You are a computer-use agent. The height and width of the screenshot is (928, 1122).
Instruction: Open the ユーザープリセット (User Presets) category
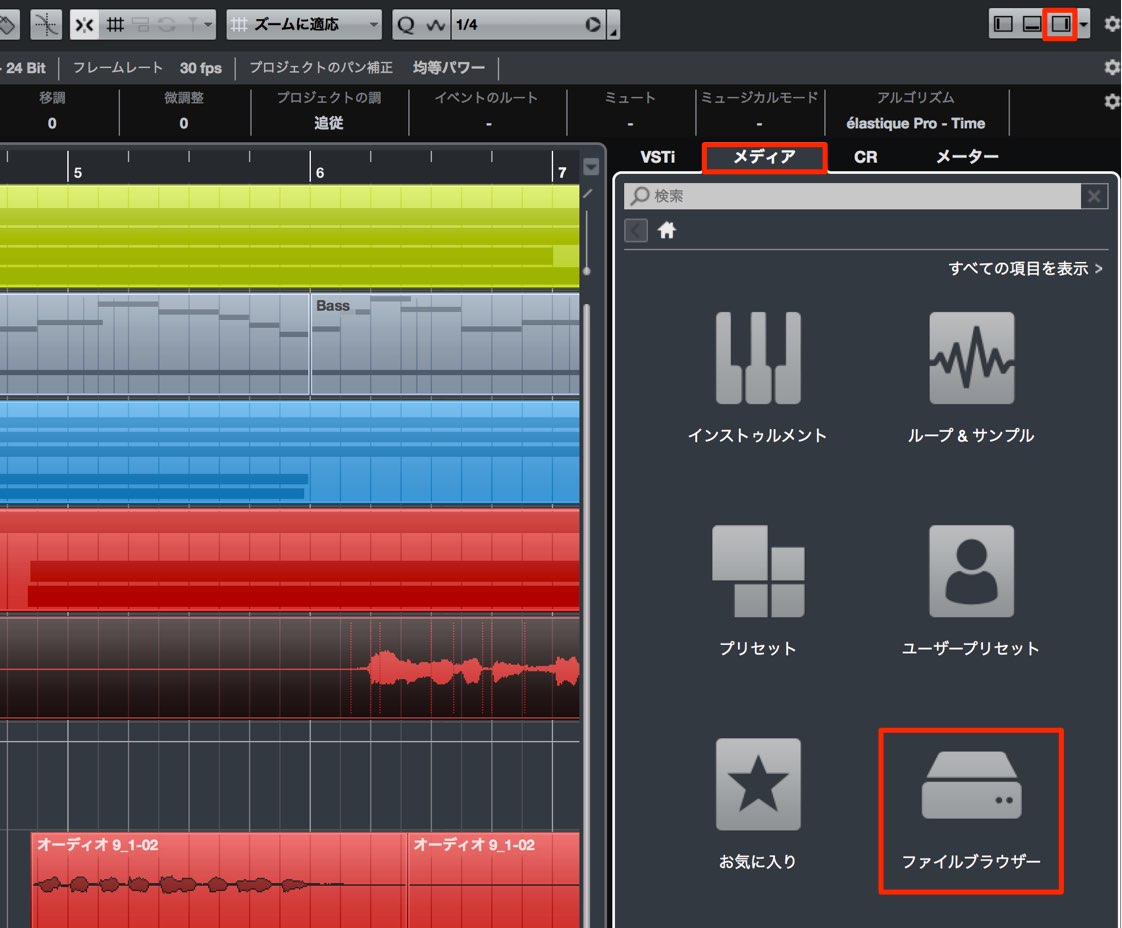tap(970, 590)
